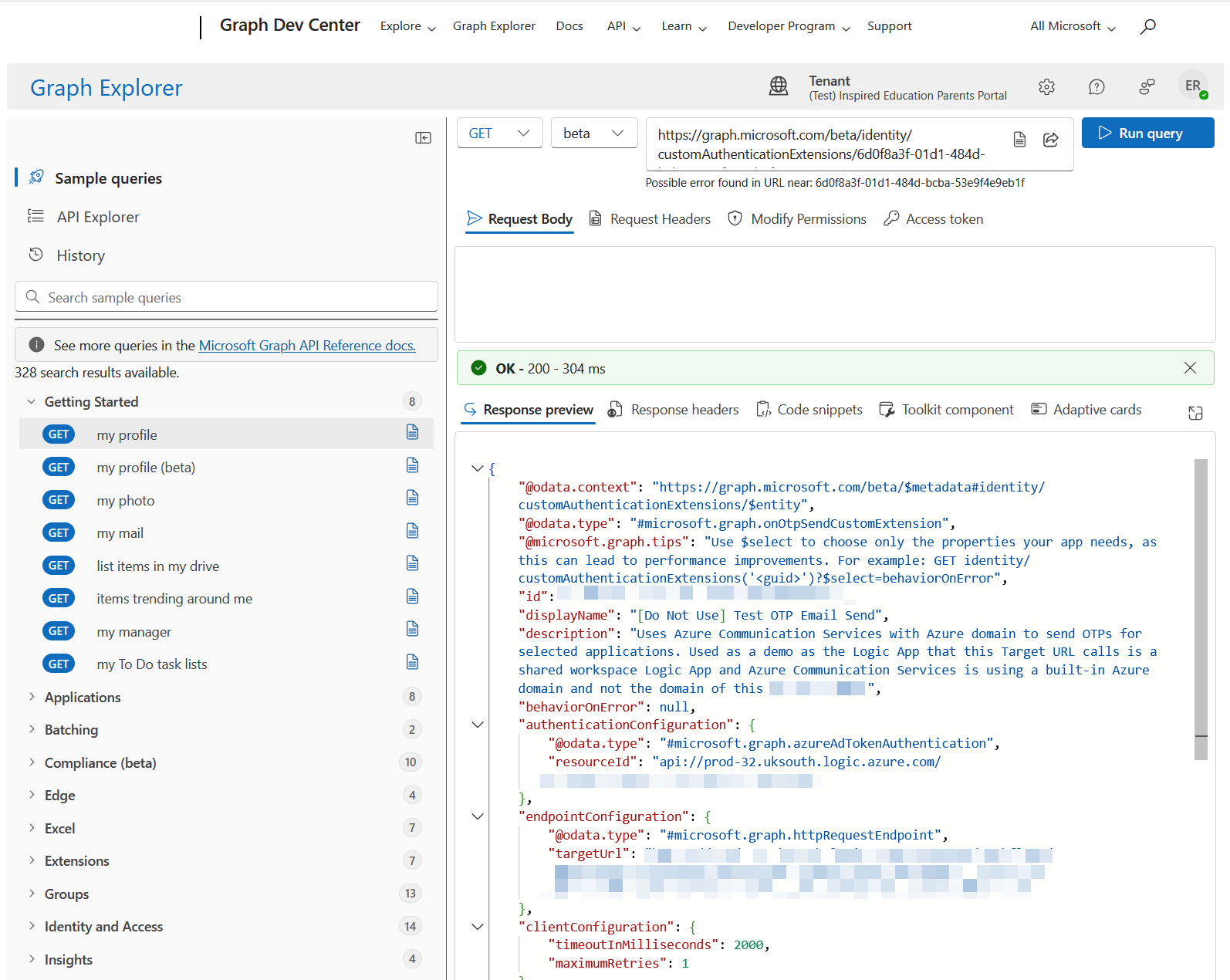Open the GET method dropdown
The width and height of the screenshot is (1230, 980).
[x=500, y=133]
